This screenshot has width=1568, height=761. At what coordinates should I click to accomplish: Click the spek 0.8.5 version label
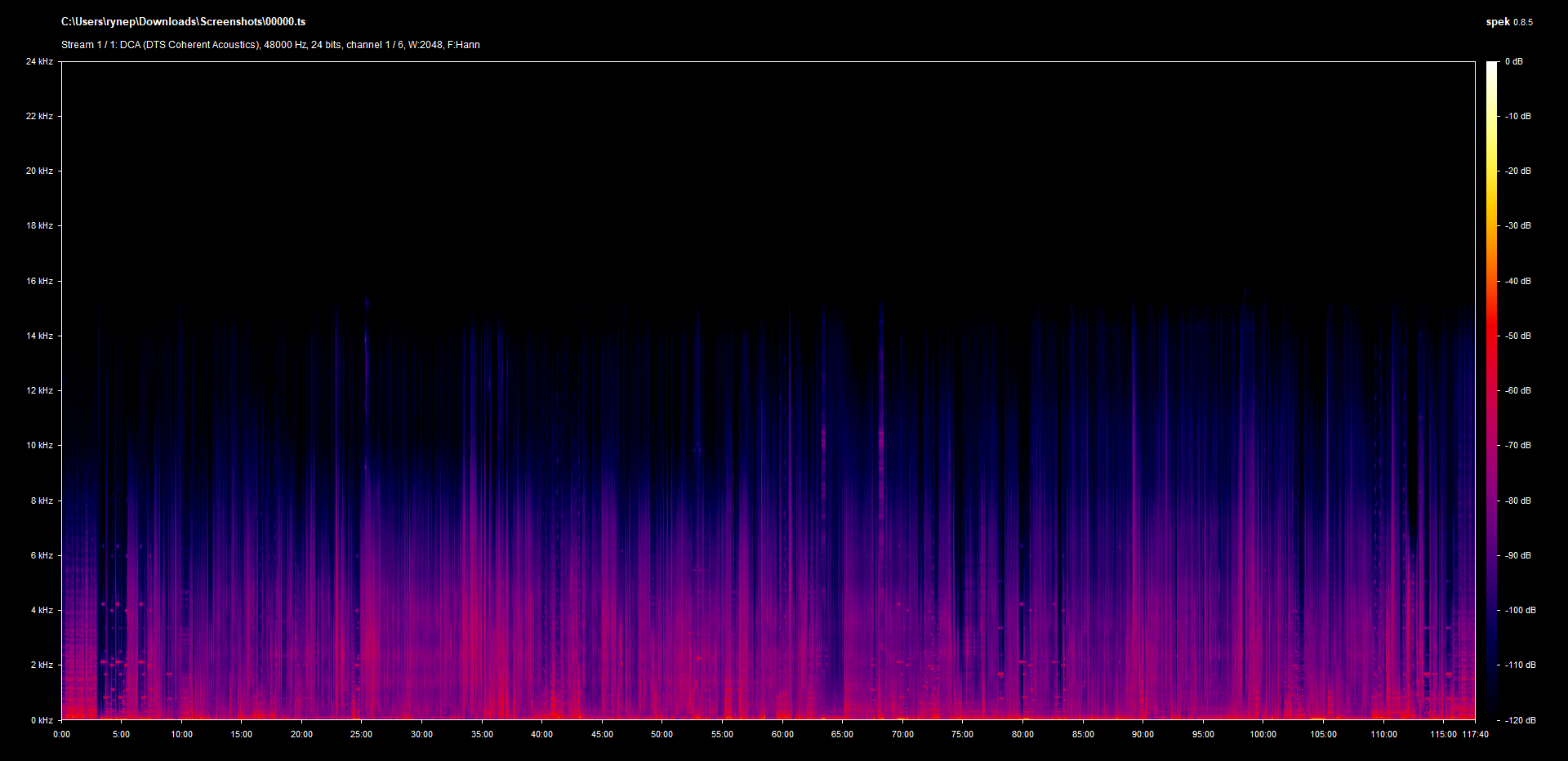point(1508,22)
